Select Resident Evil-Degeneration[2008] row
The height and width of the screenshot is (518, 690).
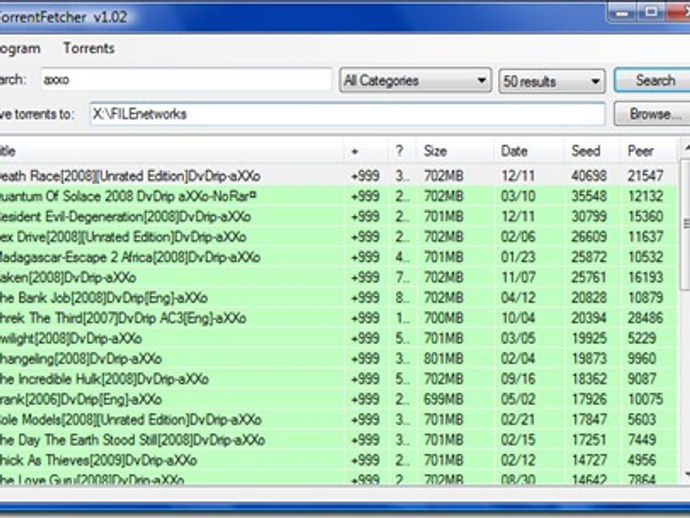pos(338,216)
